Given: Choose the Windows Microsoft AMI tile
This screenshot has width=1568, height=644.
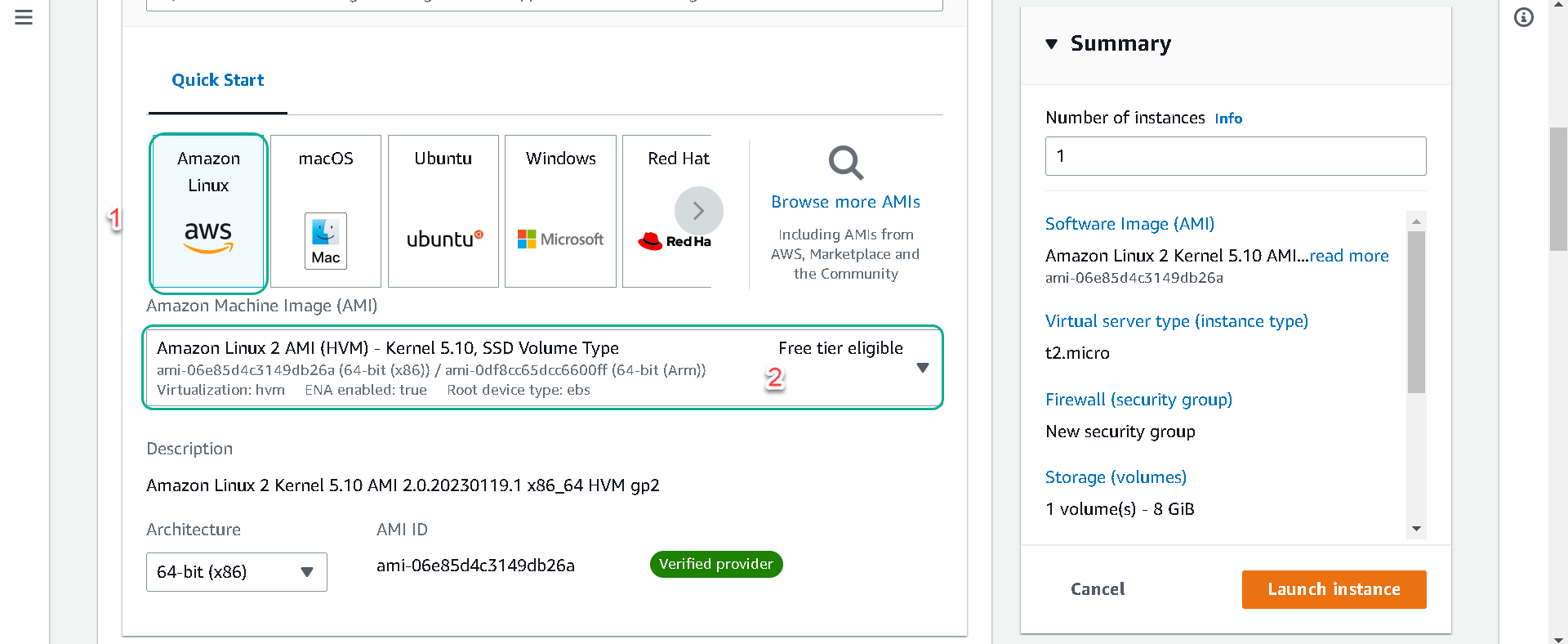Looking at the screenshot, I should click(x=560, y=211).
